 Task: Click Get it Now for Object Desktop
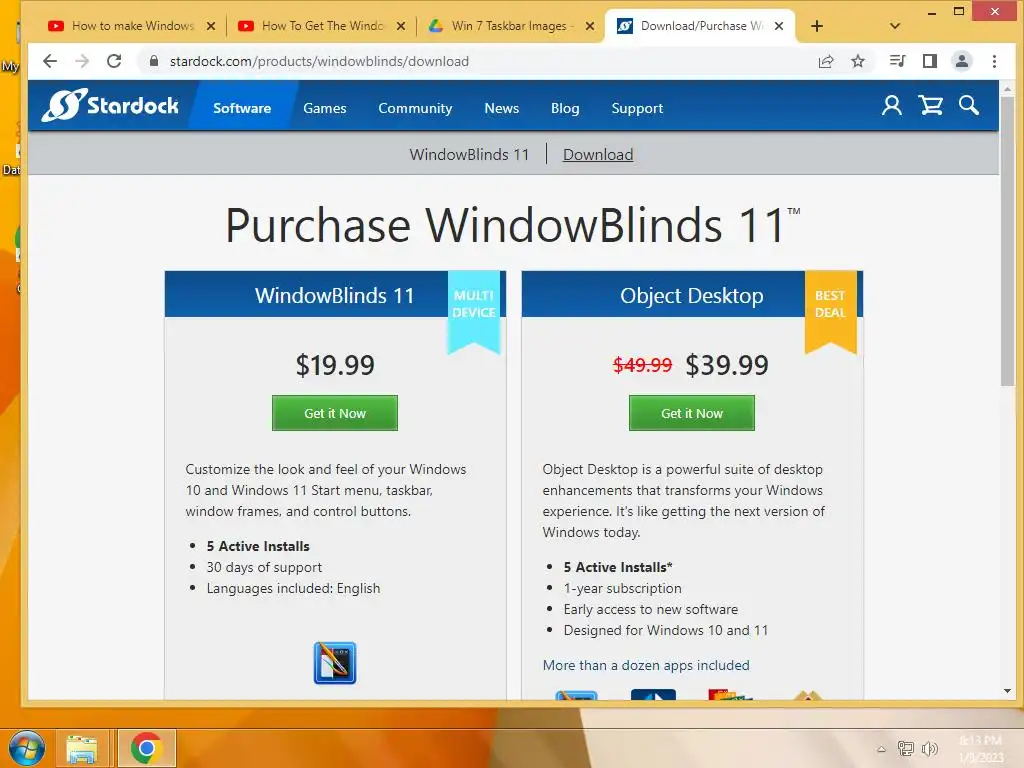click(692, 413)
